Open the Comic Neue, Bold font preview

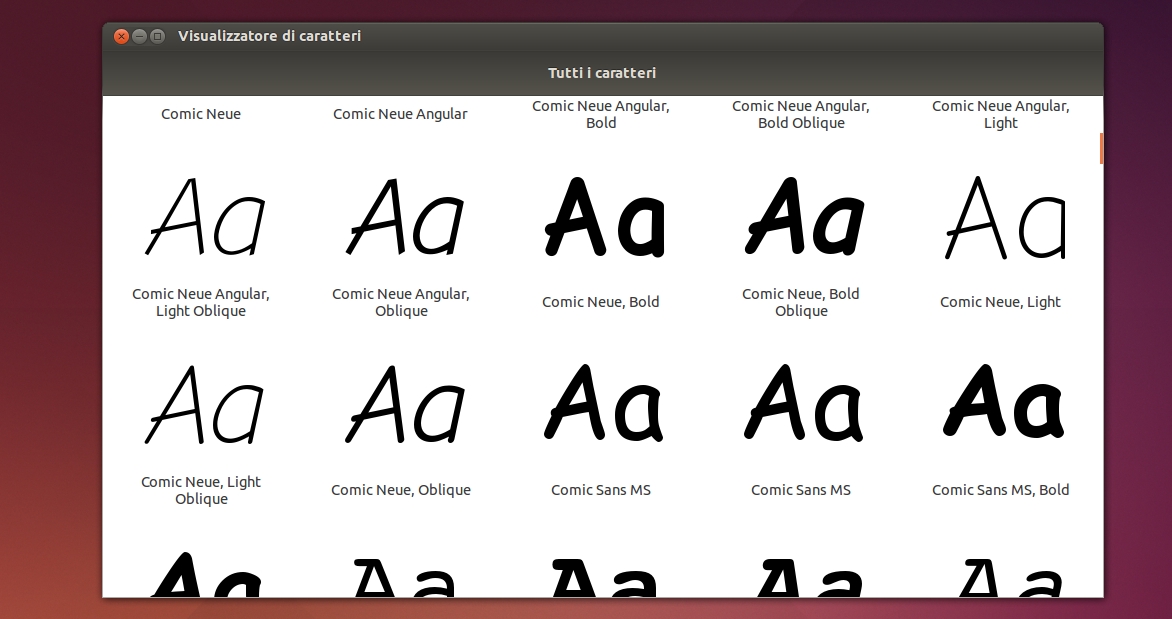[601, 216]
